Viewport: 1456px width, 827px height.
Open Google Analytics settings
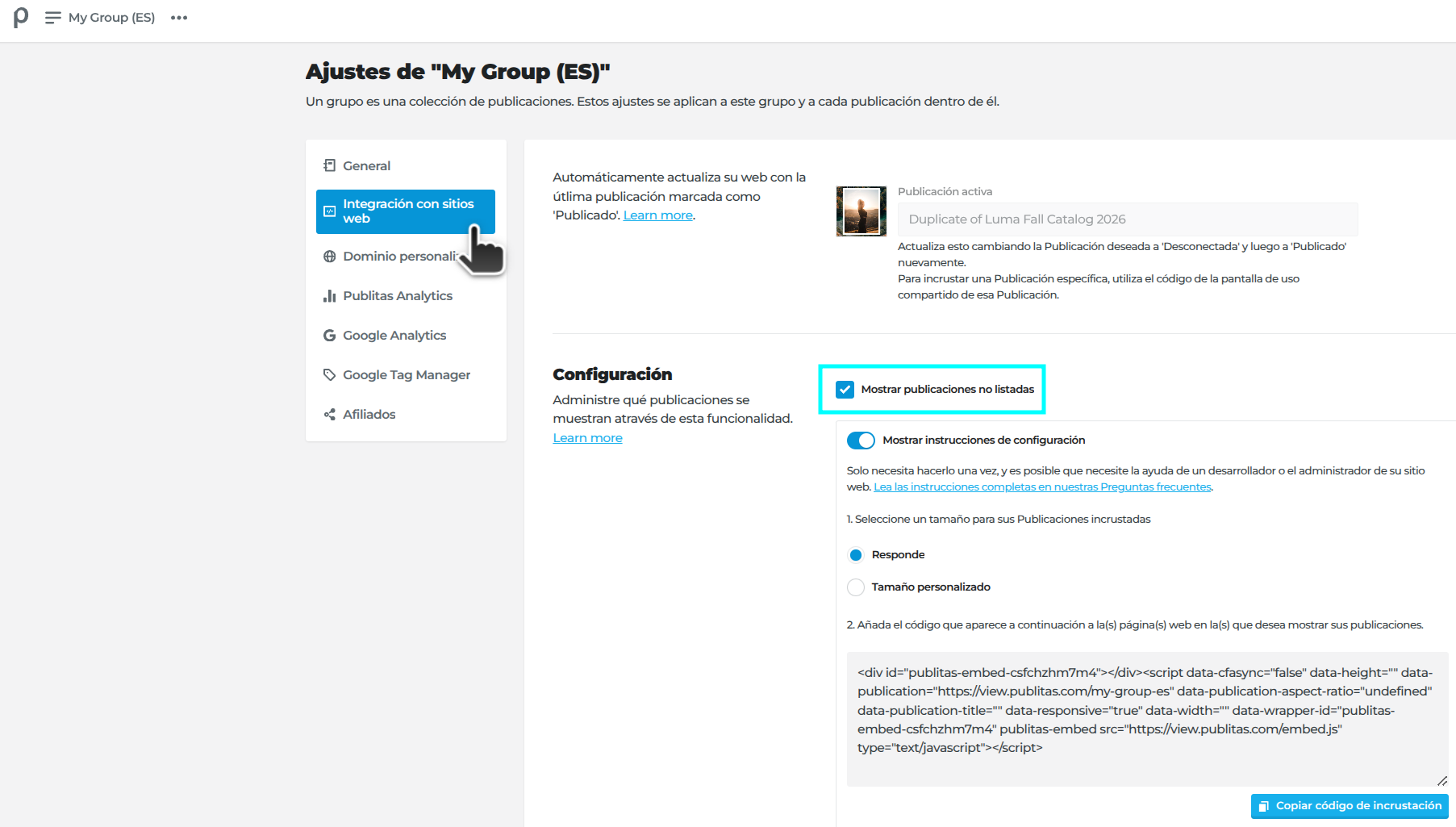point(406,336)
